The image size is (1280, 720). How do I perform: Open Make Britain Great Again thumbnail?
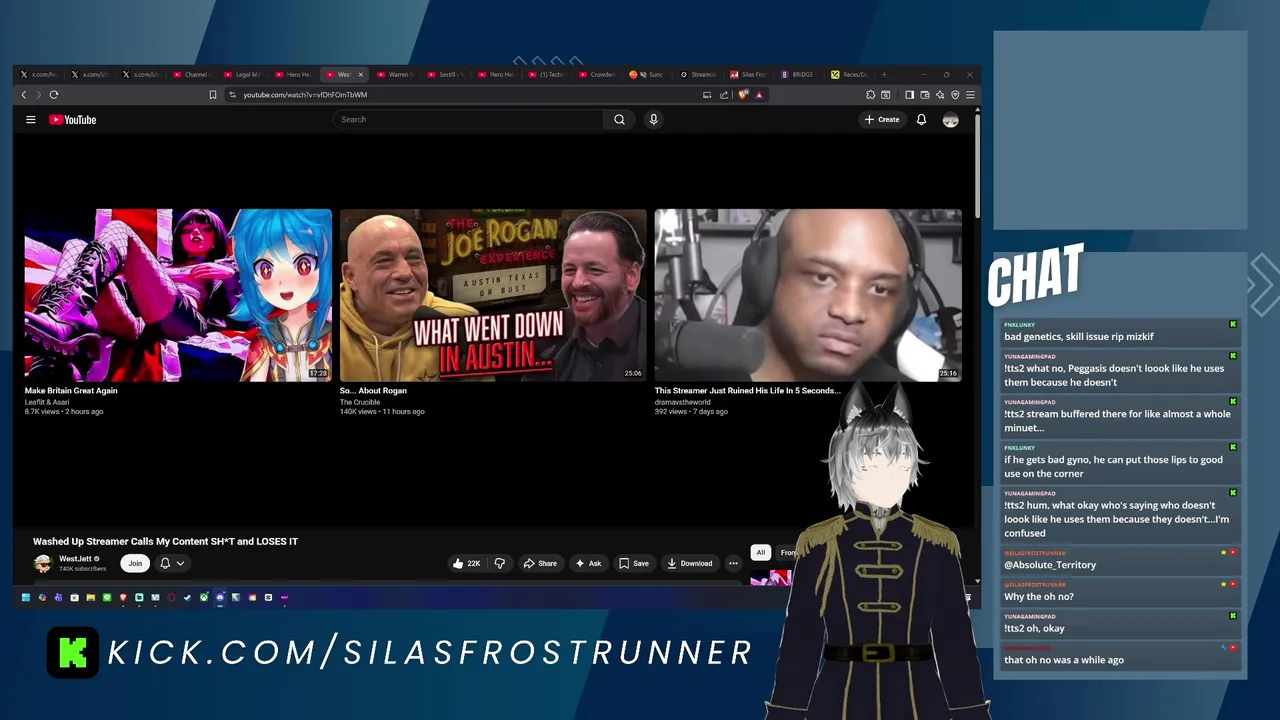(178, 295)
